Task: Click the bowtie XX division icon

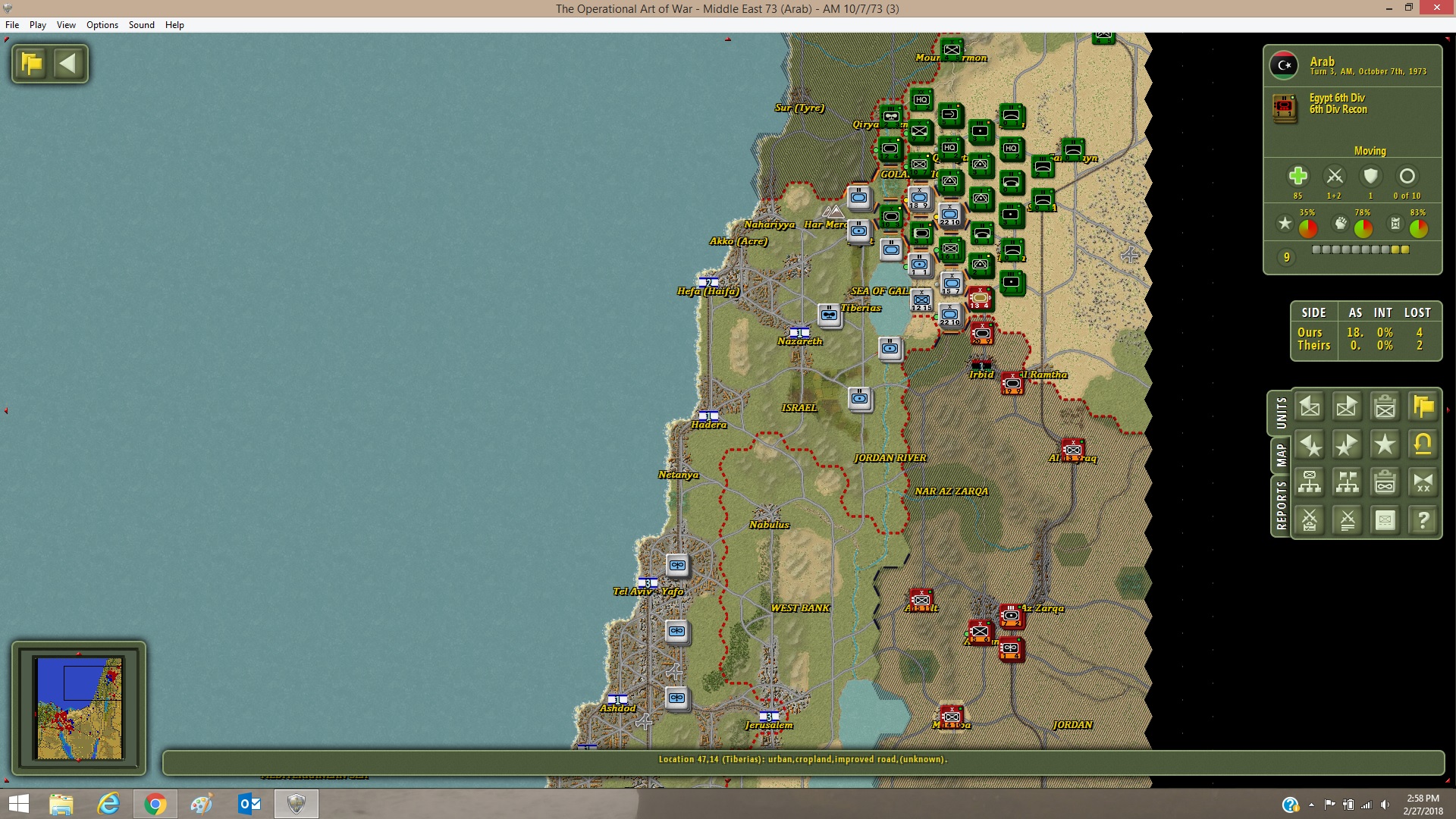Action: (x=1423, y=482)
